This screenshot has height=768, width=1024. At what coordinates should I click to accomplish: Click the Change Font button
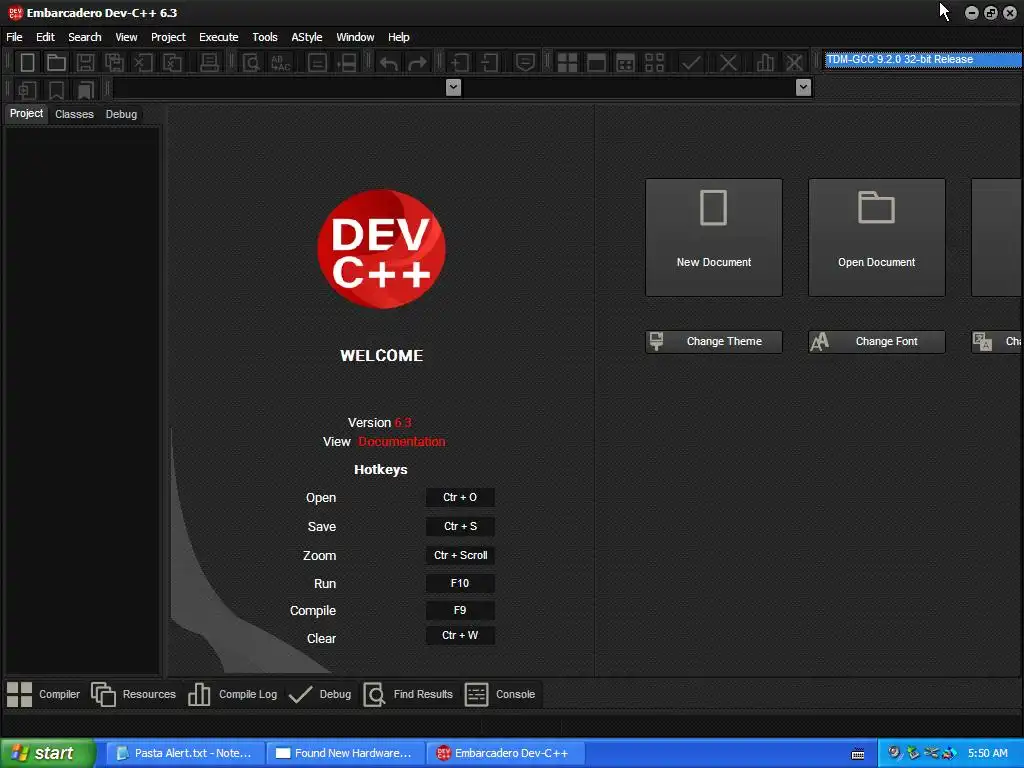(876, 342)
